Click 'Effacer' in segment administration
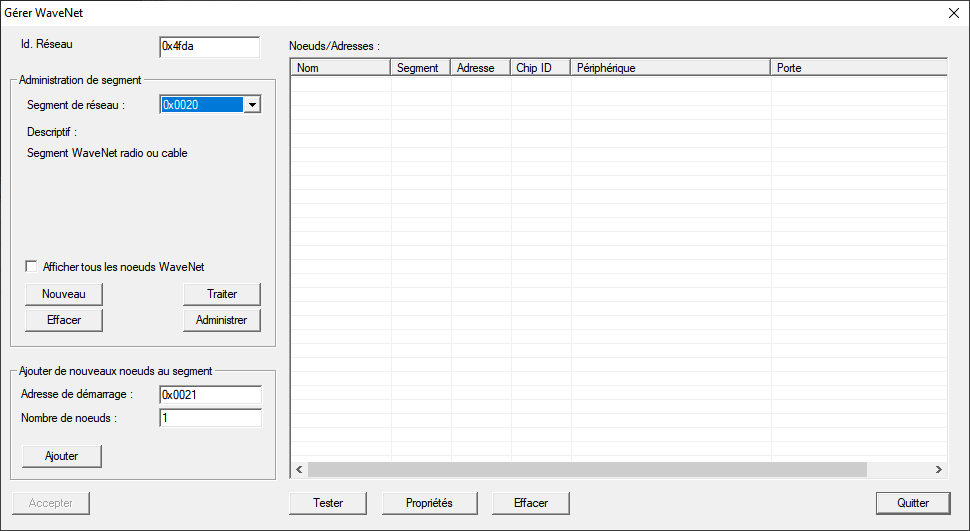Image resolution: width=970 pixels, height=531 pixels. 64,320
